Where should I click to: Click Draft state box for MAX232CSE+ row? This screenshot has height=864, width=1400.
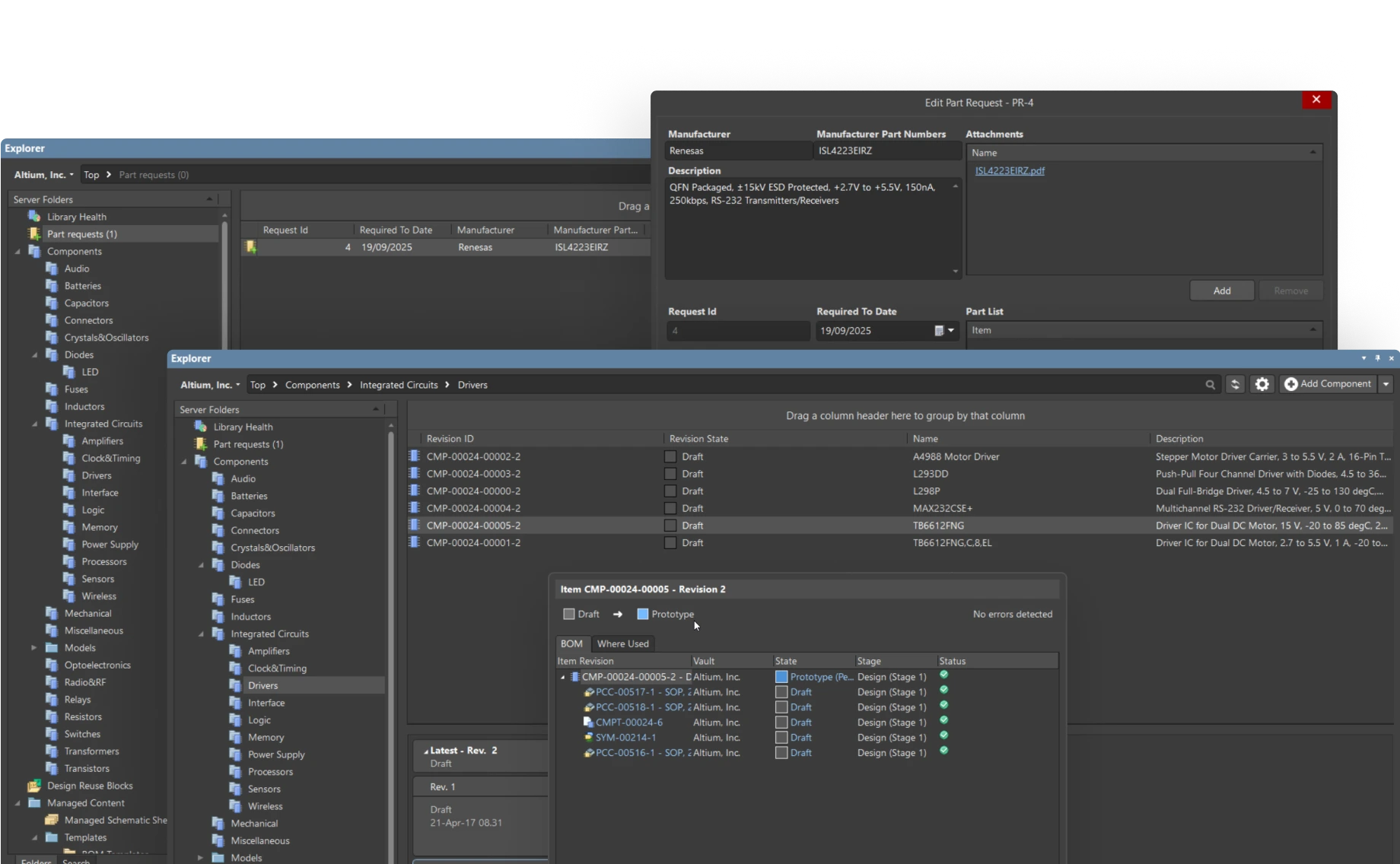tap(670, 509)
